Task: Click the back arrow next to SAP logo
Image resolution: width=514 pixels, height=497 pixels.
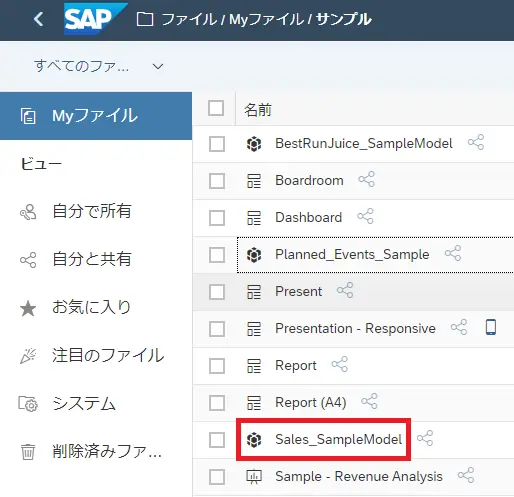Action: click(39, 19)
